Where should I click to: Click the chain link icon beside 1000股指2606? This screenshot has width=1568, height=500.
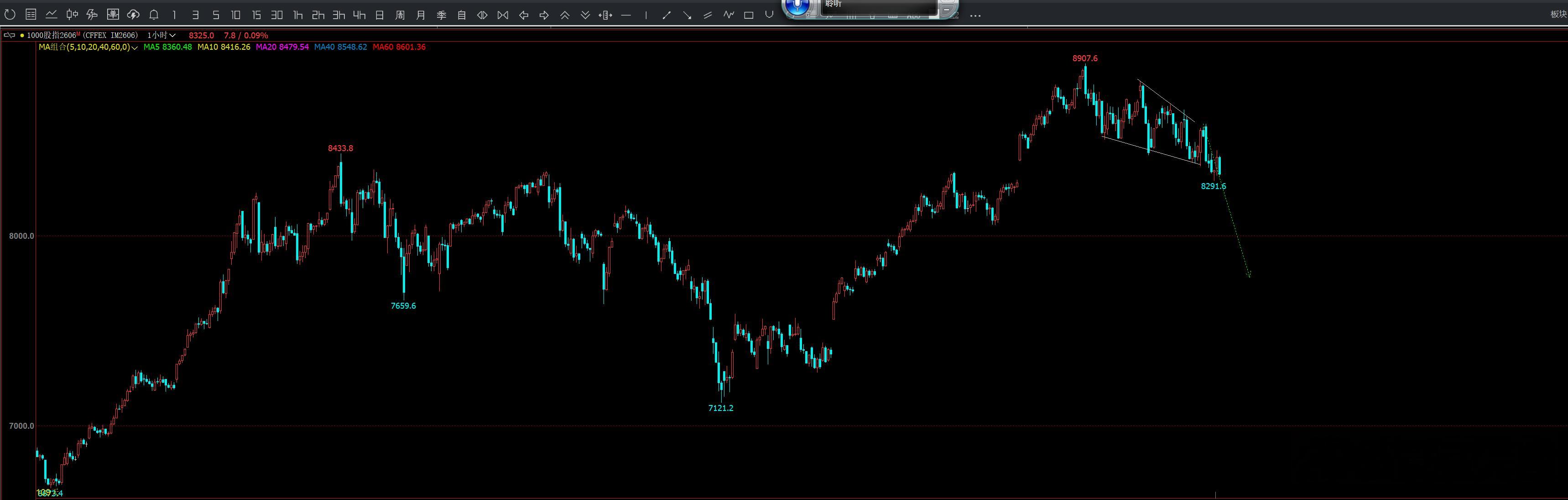coord(9,35)
